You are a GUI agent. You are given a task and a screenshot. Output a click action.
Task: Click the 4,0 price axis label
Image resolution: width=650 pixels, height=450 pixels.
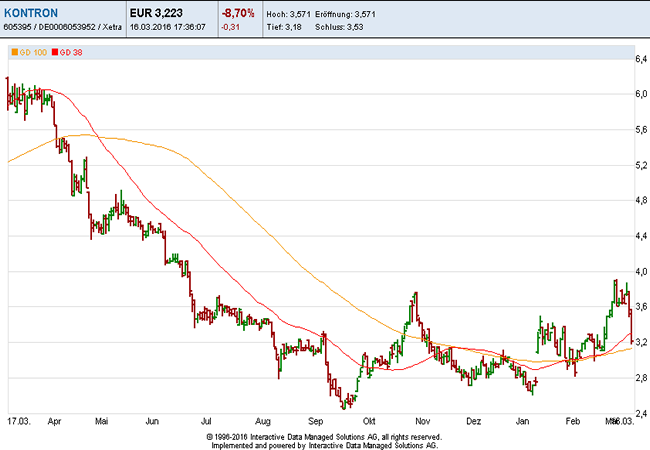tap(641, 272)
